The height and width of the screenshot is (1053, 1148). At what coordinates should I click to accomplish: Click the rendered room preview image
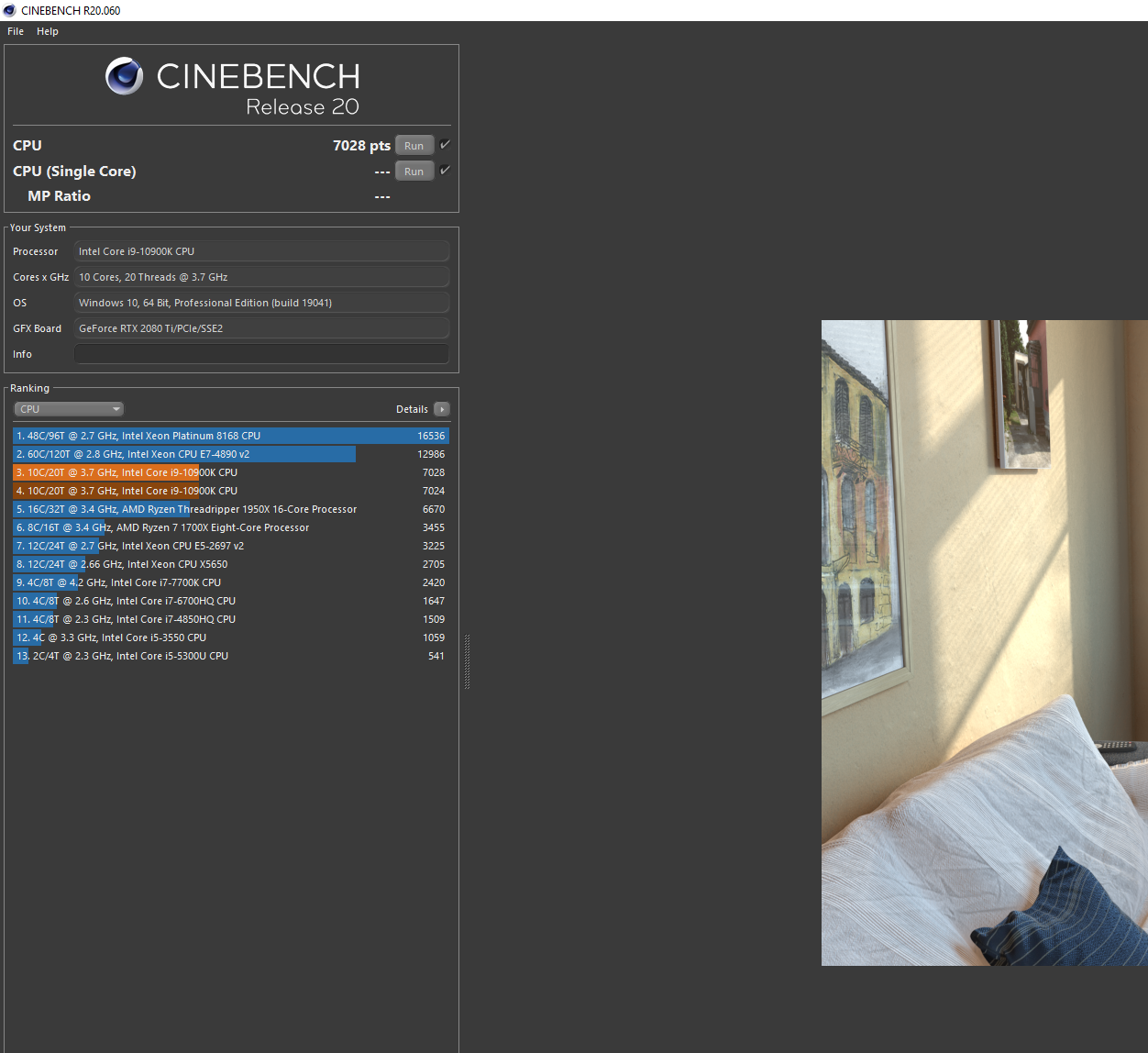point(985,643)
